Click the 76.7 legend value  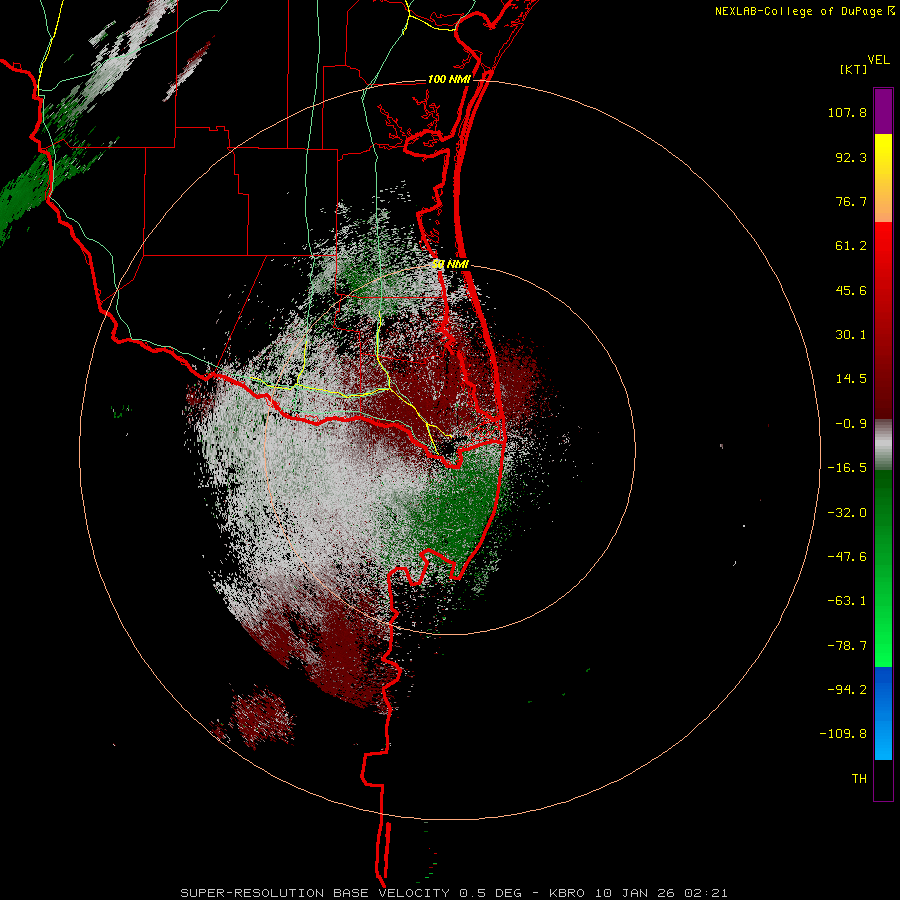coord(851,201)
